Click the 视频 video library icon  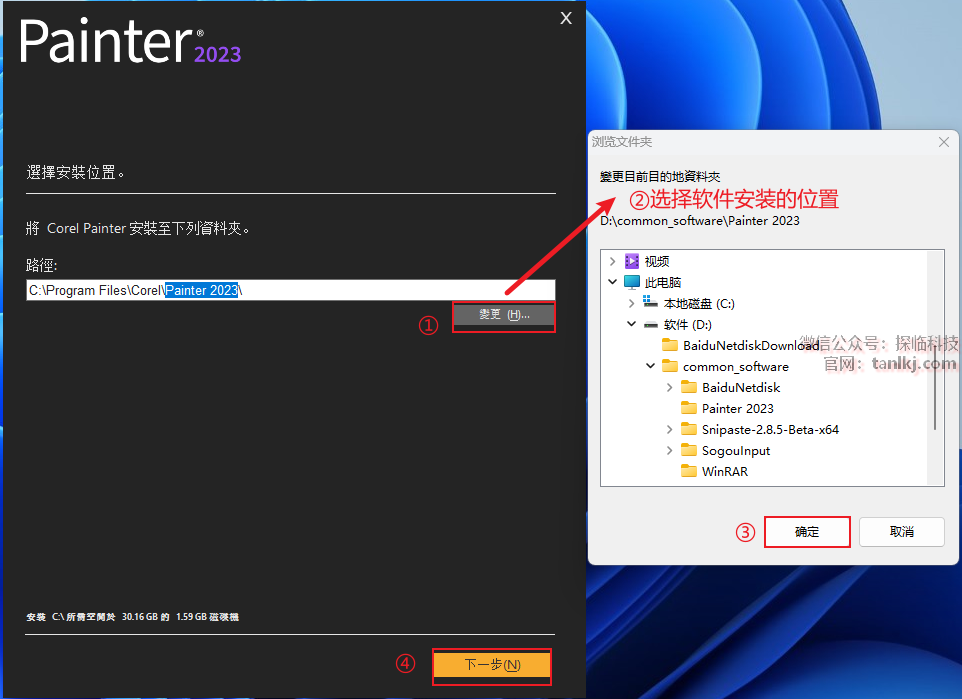point(631,261)
